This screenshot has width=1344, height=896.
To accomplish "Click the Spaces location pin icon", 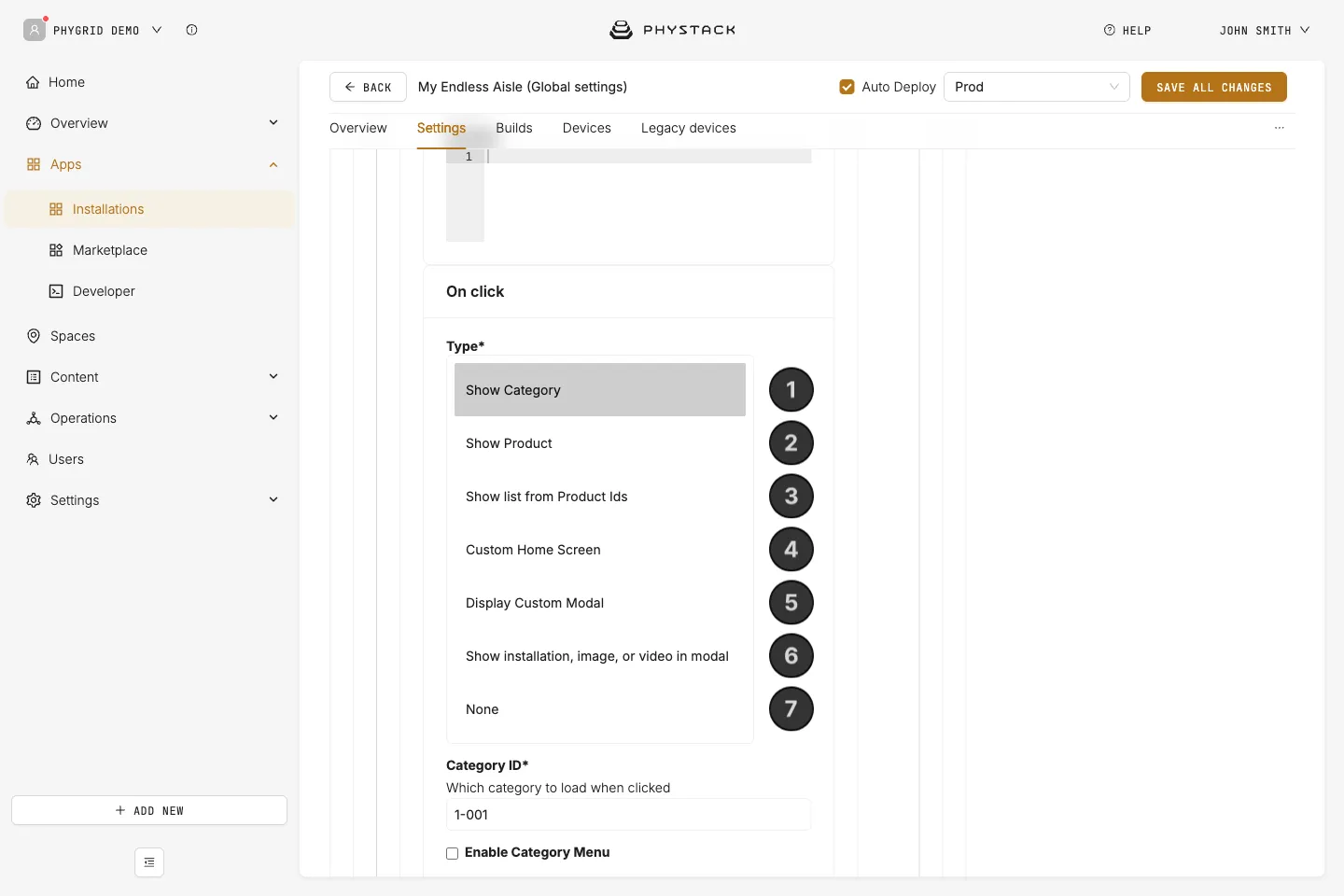I will [x=34, y=336].
